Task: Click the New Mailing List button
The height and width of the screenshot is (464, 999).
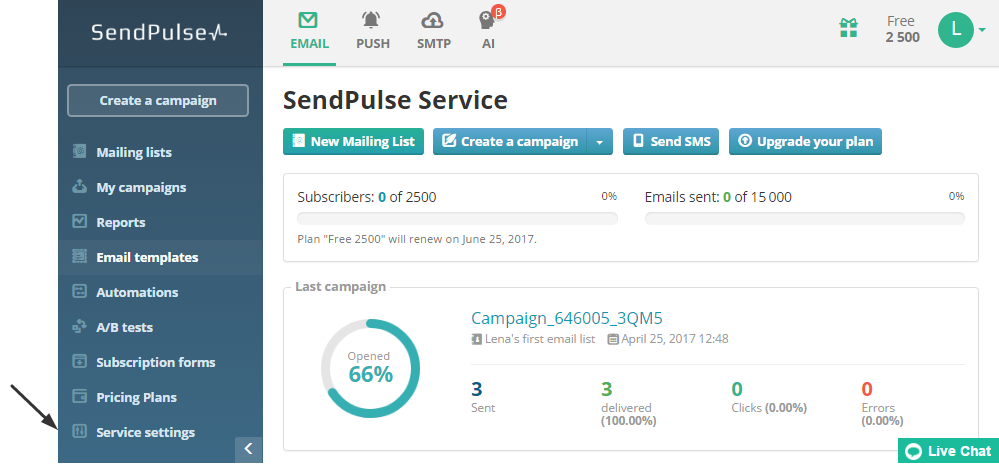Action: click(x=353, y=141)
